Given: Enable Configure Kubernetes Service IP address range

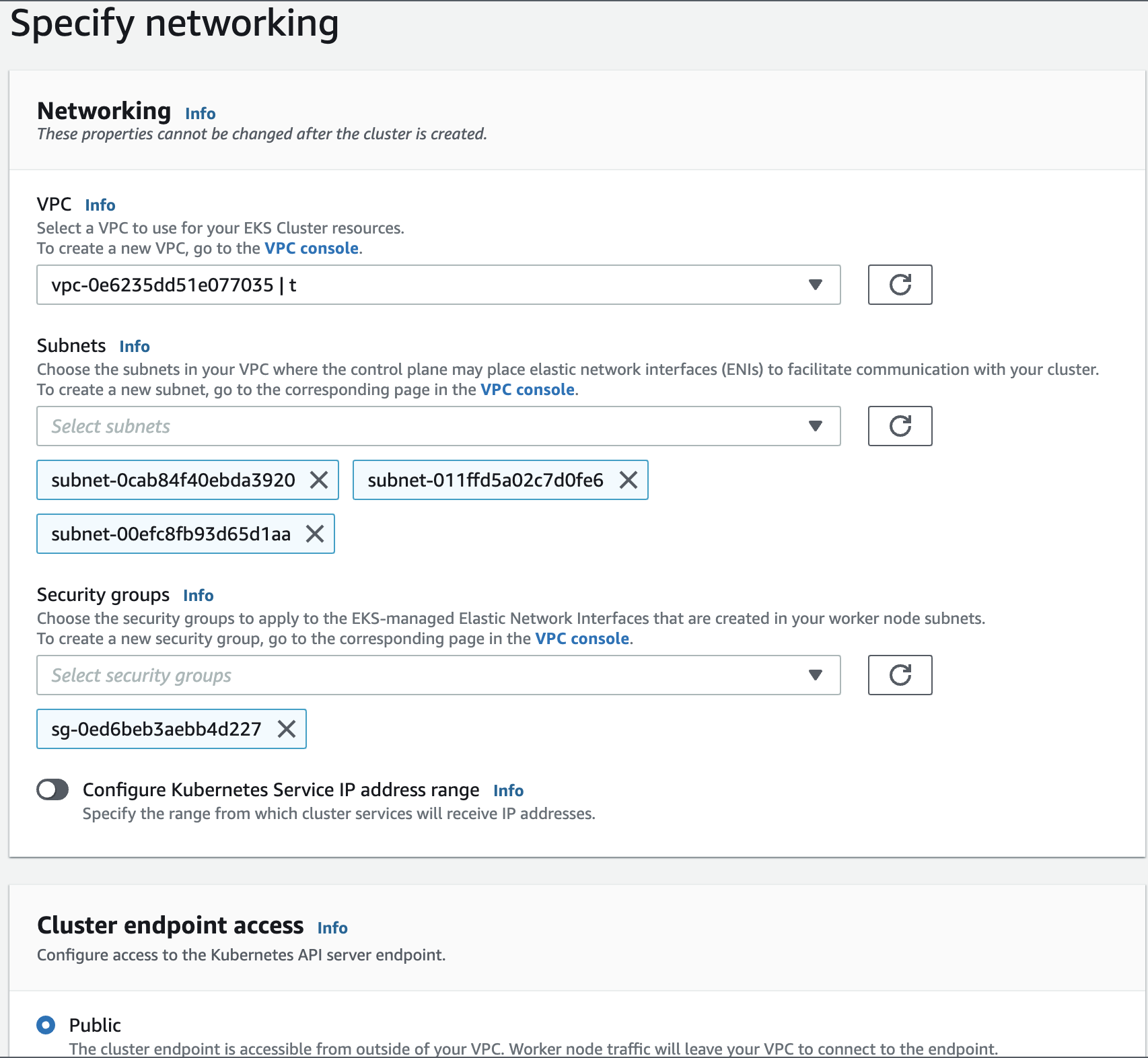Looking at the screenshot, I should [52, 789].
